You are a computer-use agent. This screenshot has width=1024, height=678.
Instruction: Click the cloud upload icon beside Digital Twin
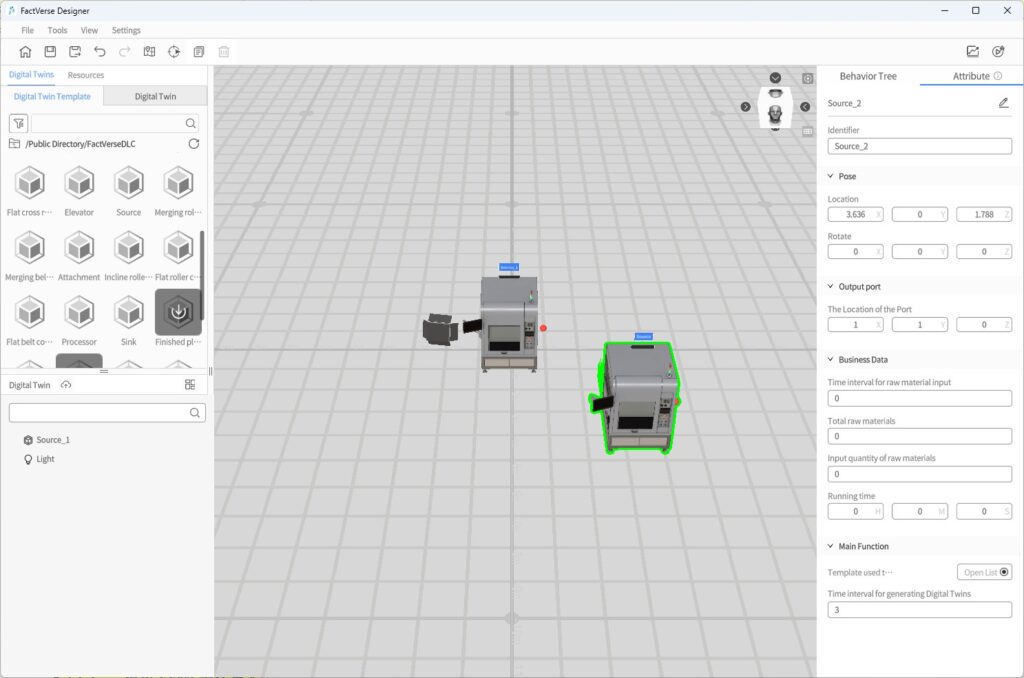click(x=66, y=385)
